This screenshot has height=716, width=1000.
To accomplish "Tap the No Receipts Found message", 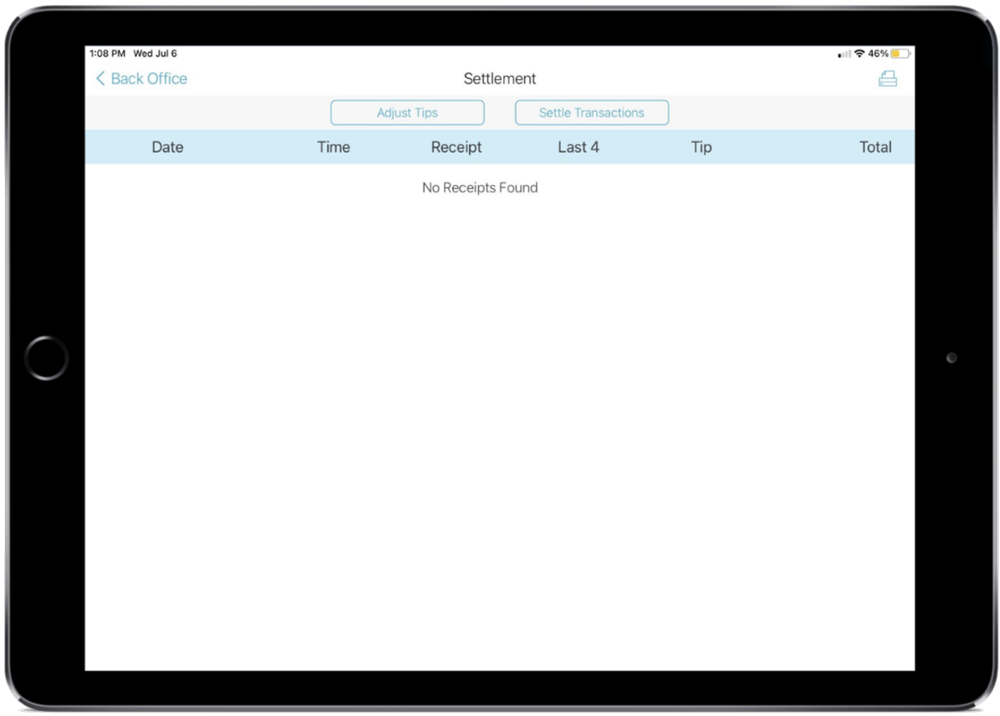I will coord(480,188).
